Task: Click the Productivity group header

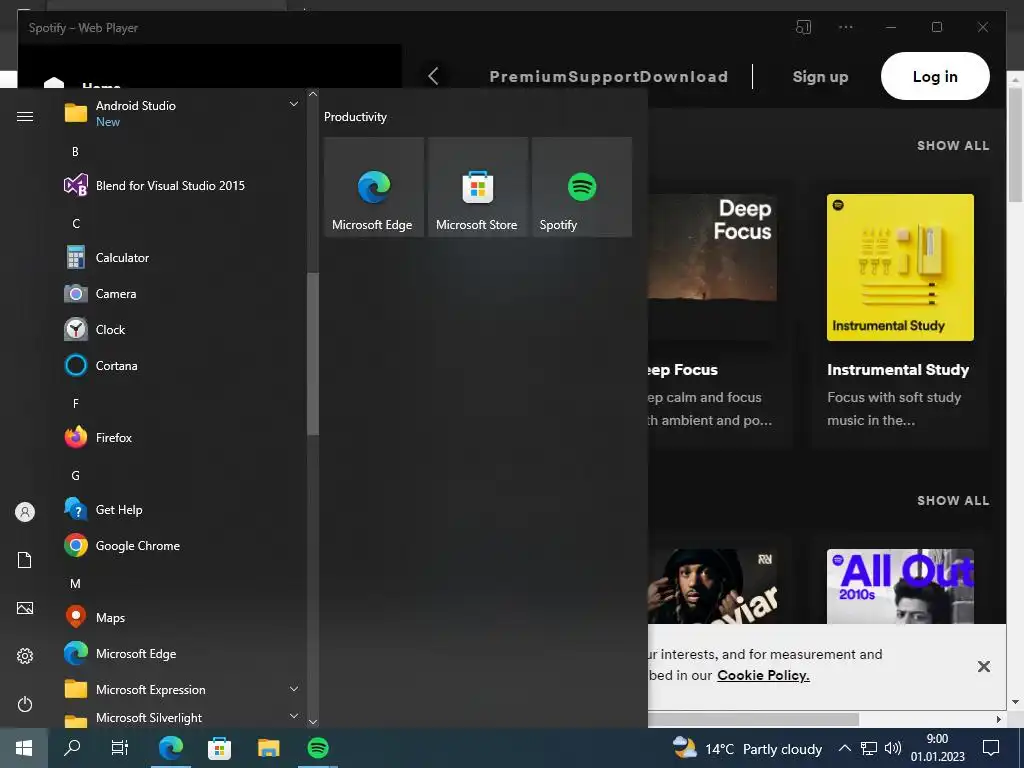Action: pos(355,117)
